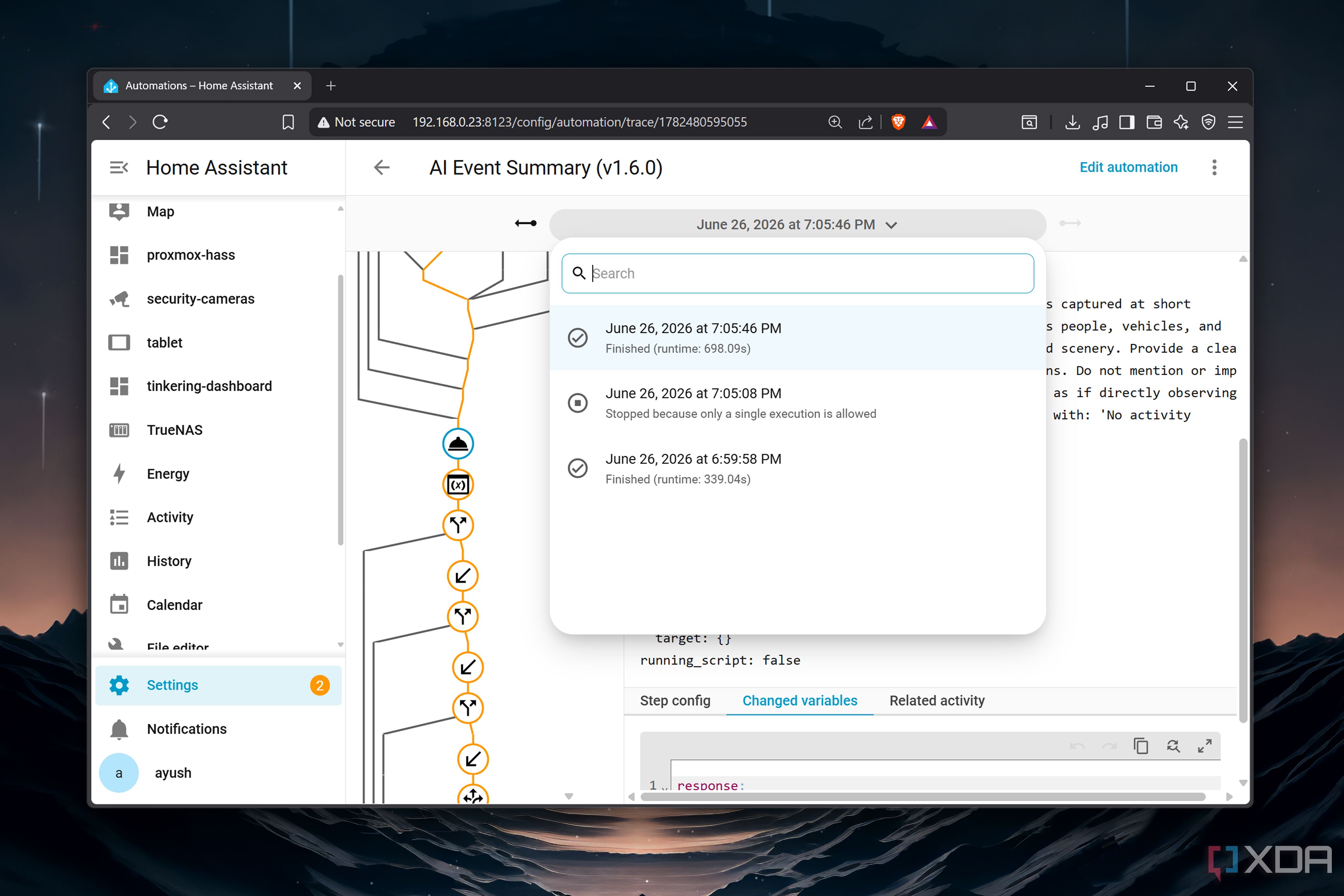
Task: Switch to the Step config tab
Action: coord(675,701)
